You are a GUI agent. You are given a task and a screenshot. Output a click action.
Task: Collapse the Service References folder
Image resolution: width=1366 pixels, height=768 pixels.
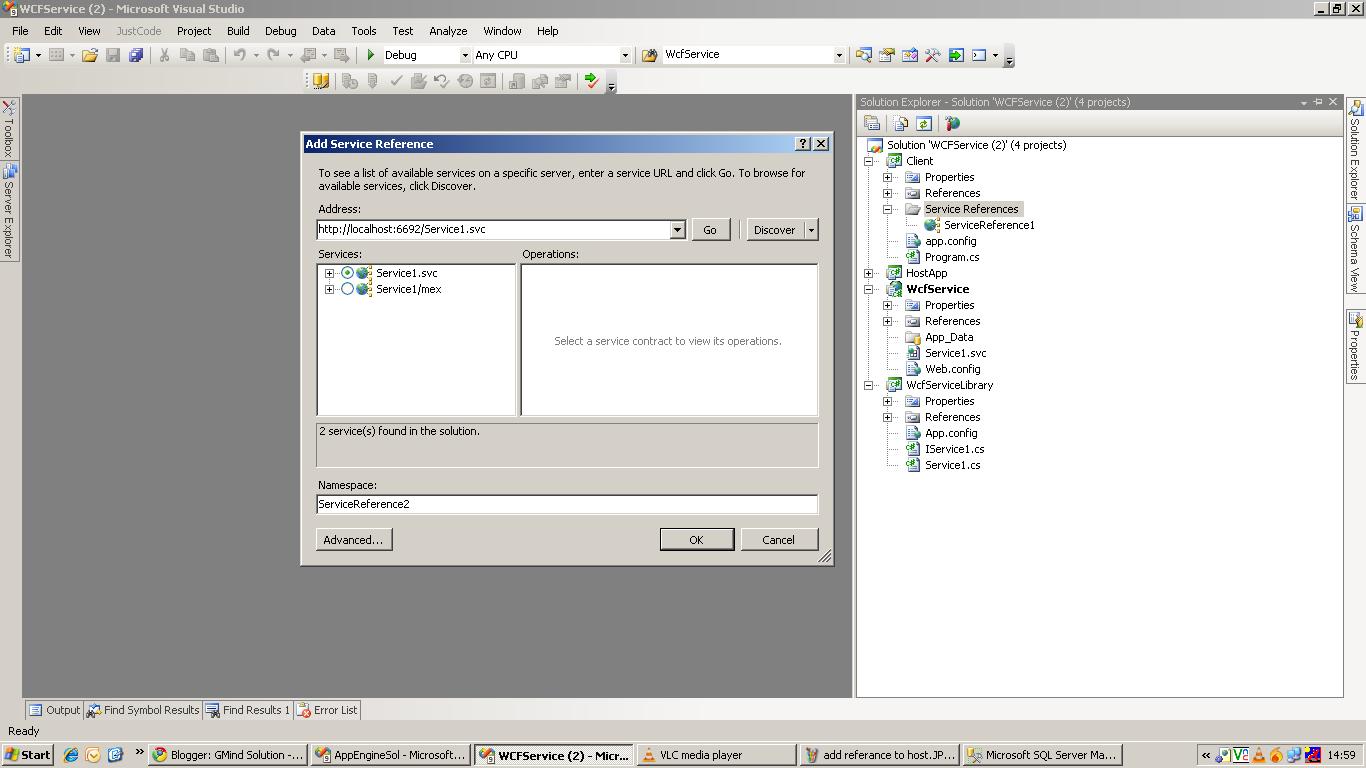pyautogui.click(x=887, y=209)
